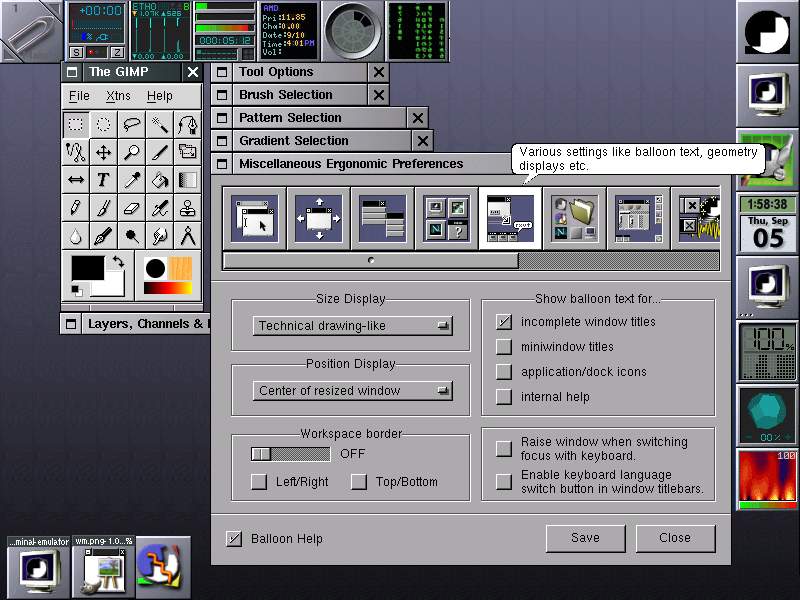Reset default colors small black-white icon
This screenshot has height=600, width=800.
click(77, 291)
